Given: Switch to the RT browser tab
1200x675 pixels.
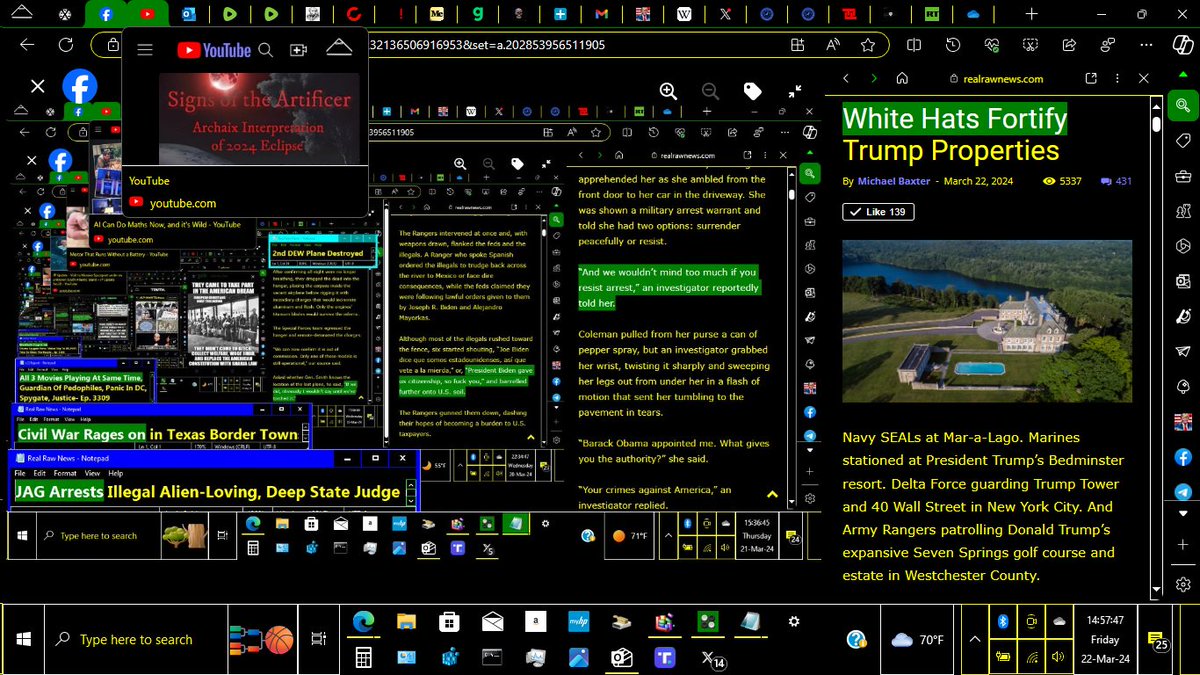Looking at the screenshot, I should tap(932, 15).
